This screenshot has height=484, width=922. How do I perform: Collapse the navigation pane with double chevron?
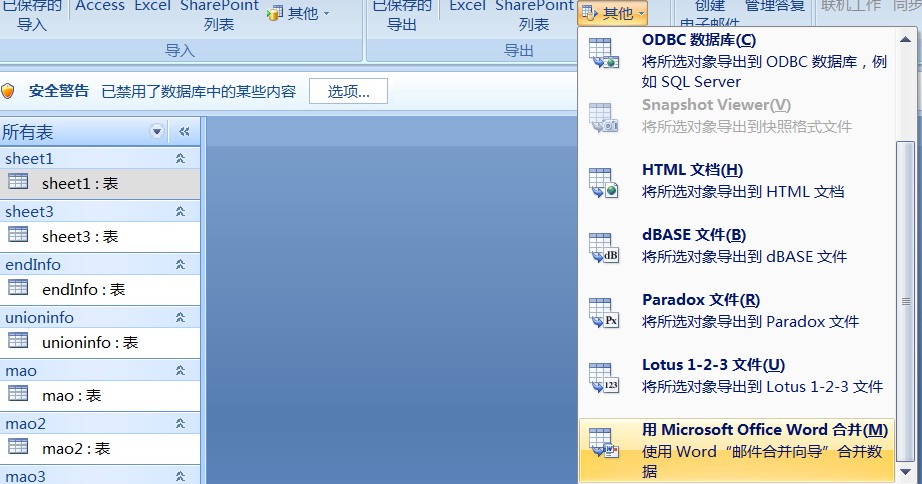click(184, 132)
